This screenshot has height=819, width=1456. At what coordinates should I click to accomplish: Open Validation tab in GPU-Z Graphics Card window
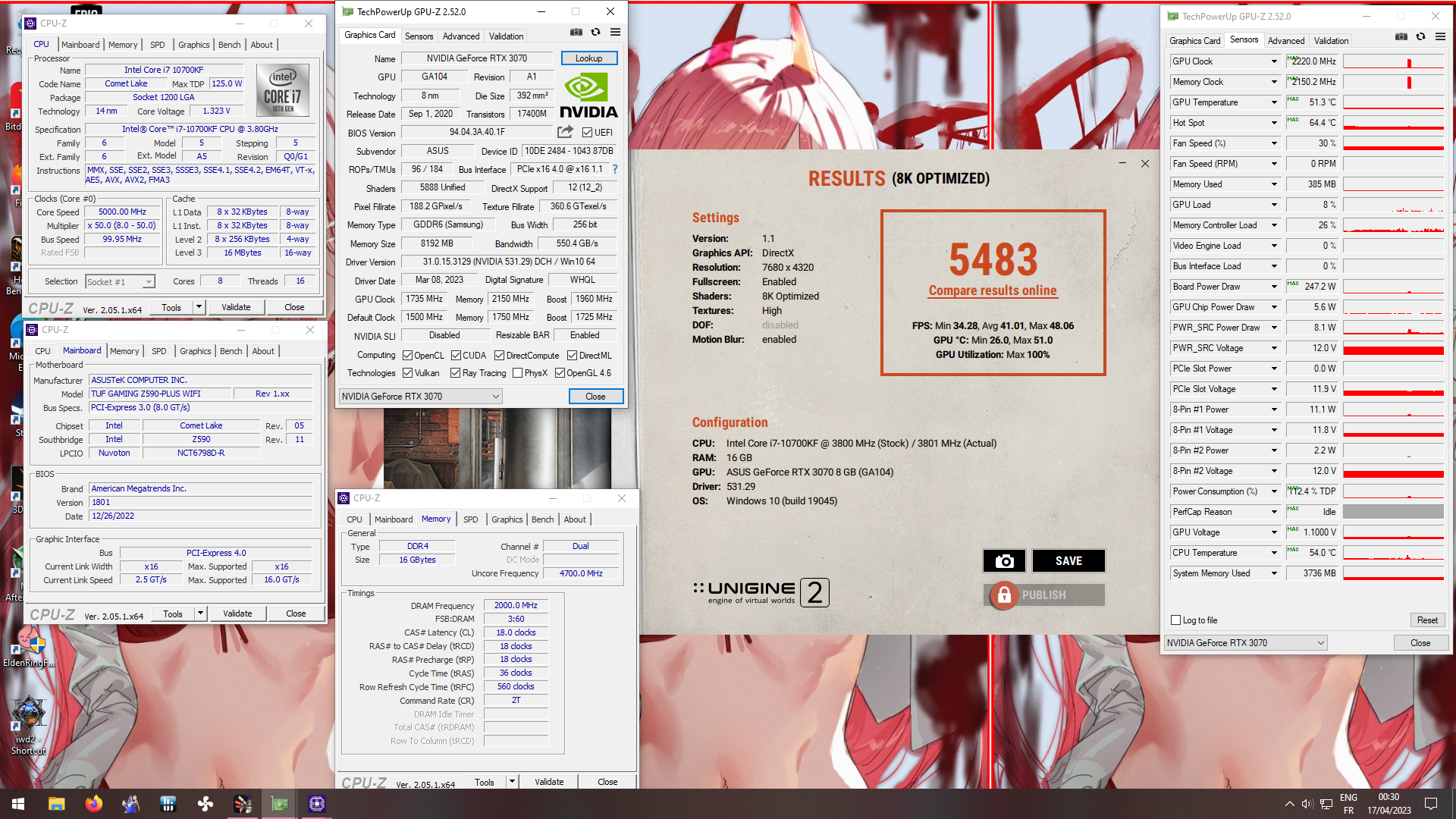pyautogui.click(x=506, y=36)
